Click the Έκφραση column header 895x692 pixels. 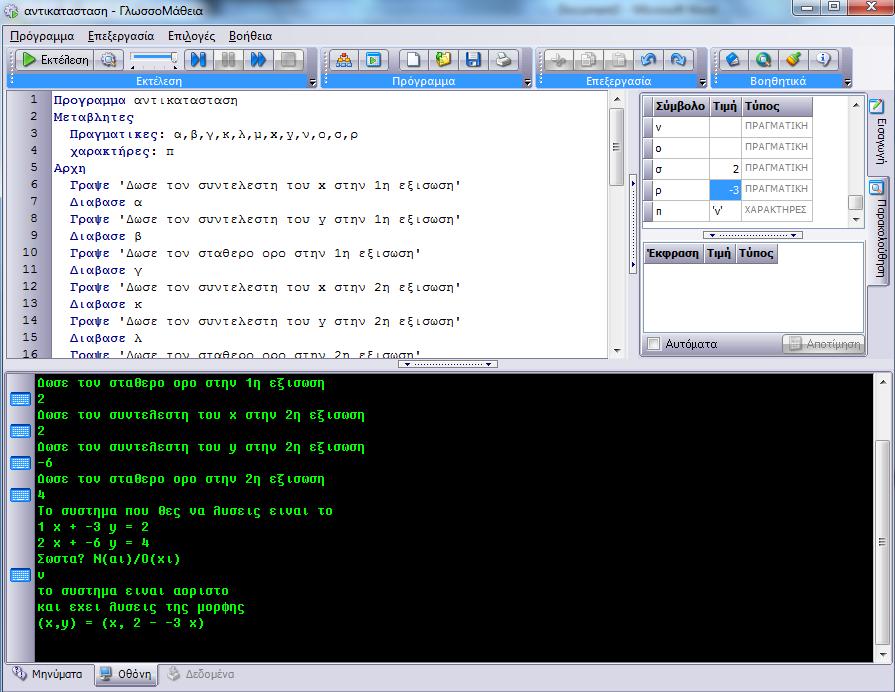click(674, 254)
